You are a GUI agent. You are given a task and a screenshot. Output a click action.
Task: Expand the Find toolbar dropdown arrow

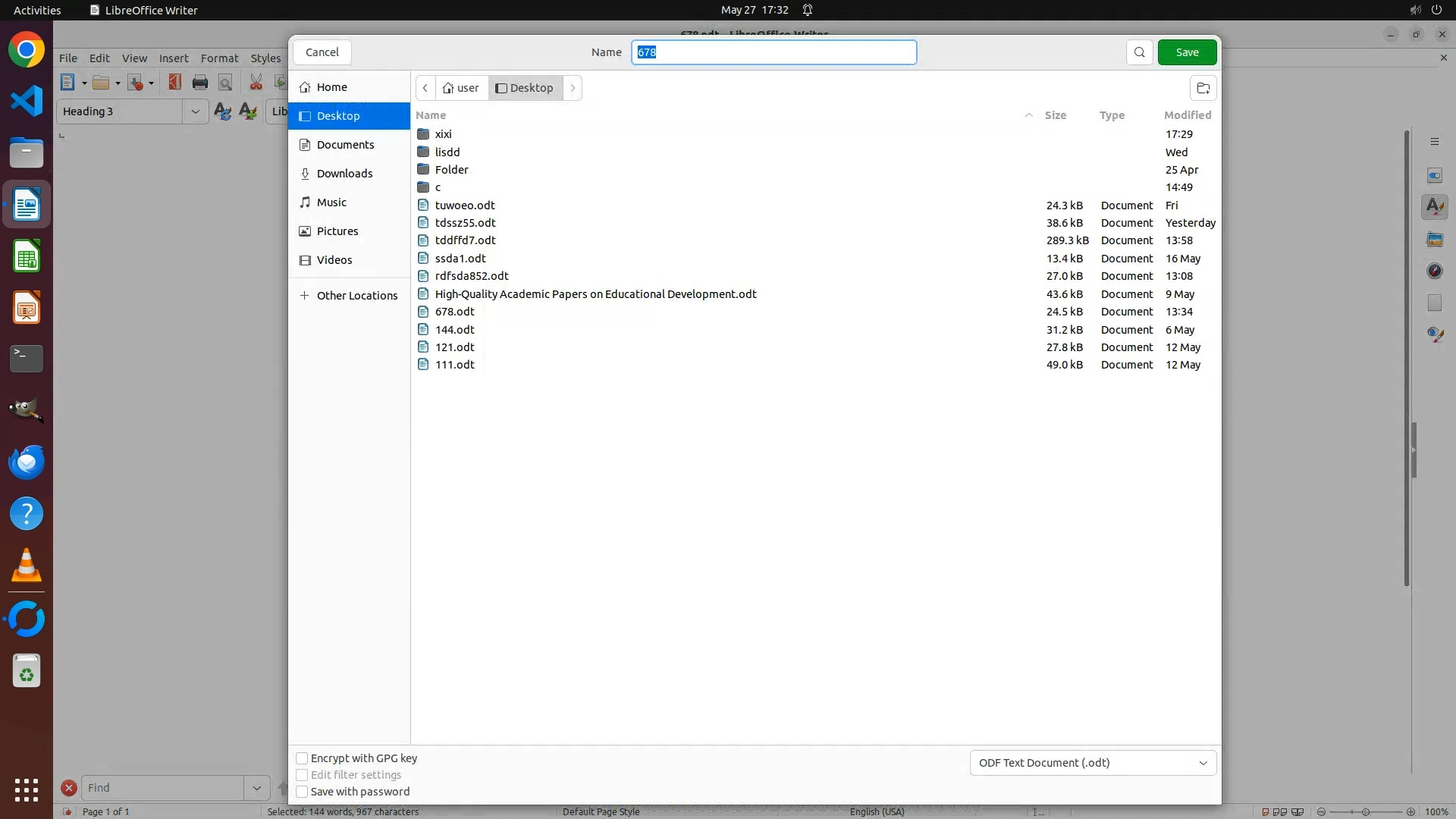point(256,788)
